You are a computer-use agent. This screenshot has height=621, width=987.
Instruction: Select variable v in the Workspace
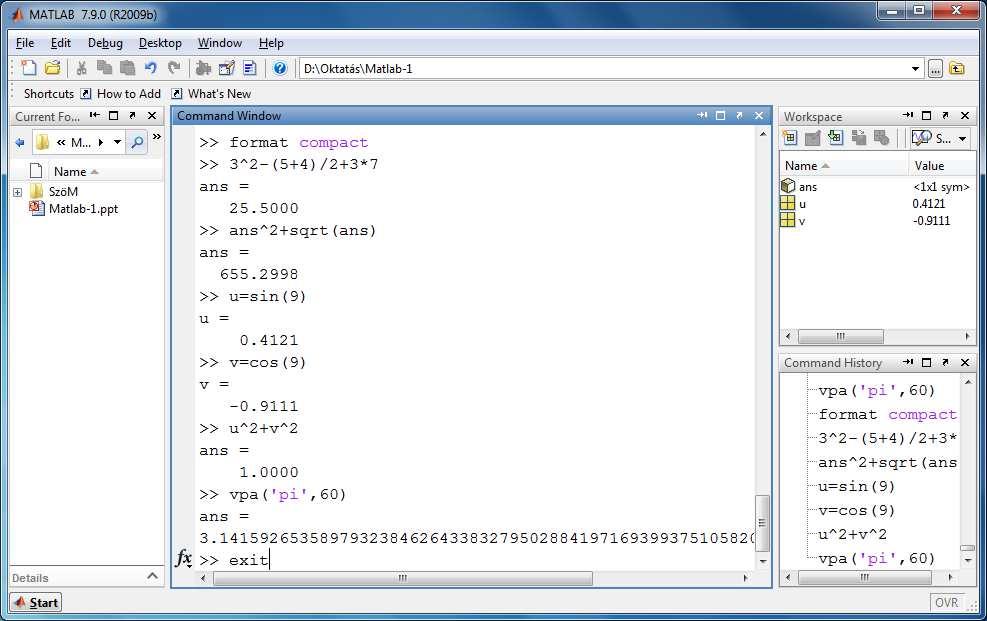[801, 220]
